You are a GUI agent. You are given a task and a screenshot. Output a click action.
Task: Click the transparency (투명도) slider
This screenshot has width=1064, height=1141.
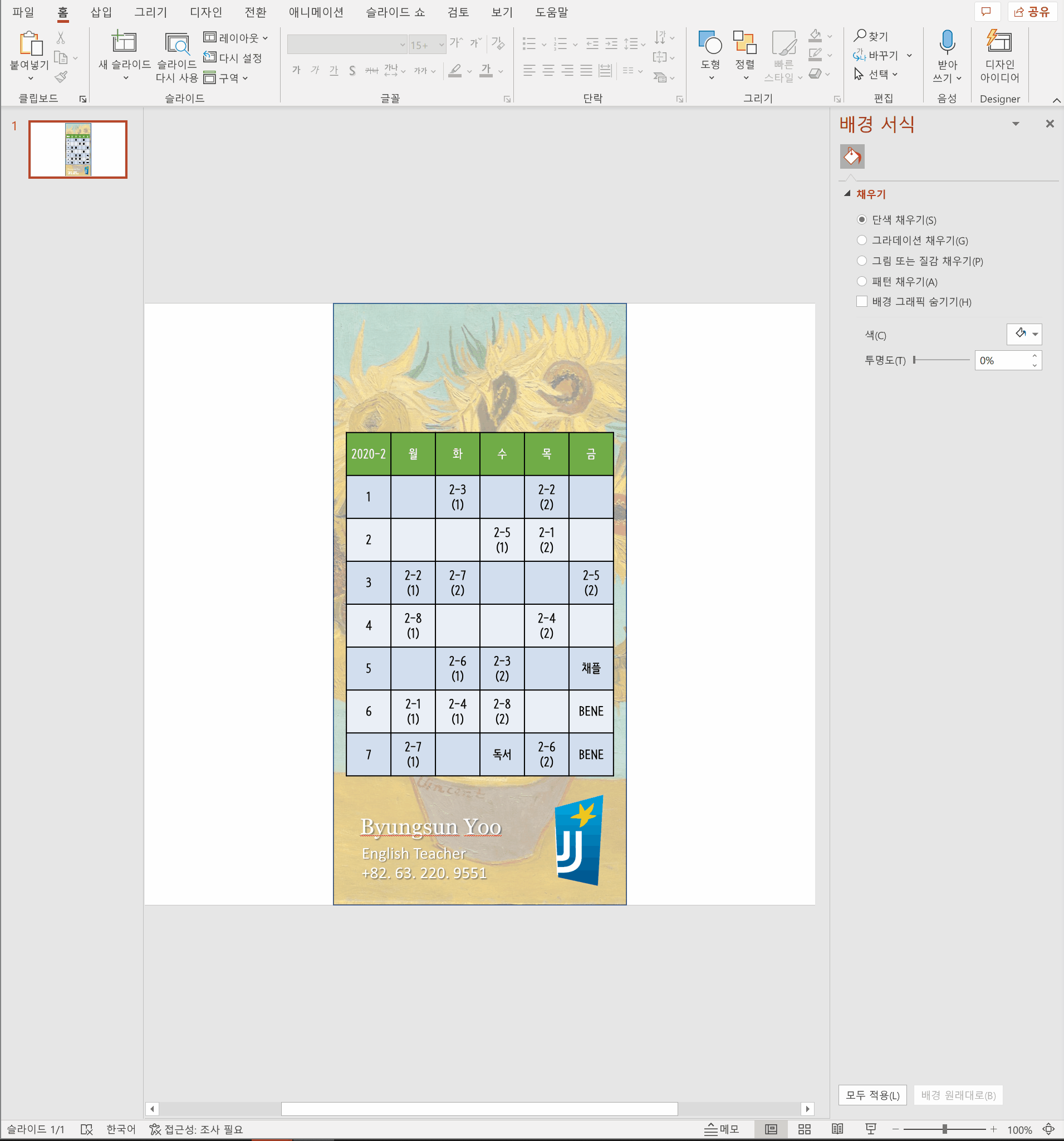(x=941, y=360)
